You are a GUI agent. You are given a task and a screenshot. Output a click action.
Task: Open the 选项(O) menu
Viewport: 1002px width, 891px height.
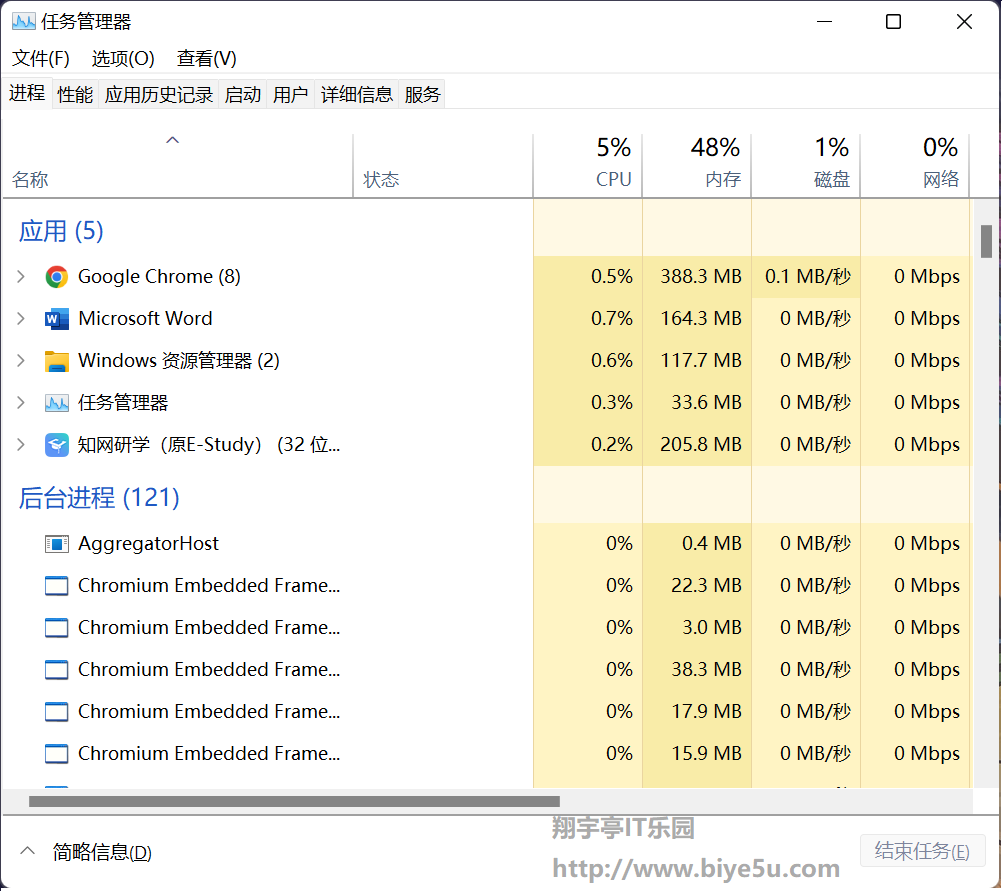[x=123, y=58]
